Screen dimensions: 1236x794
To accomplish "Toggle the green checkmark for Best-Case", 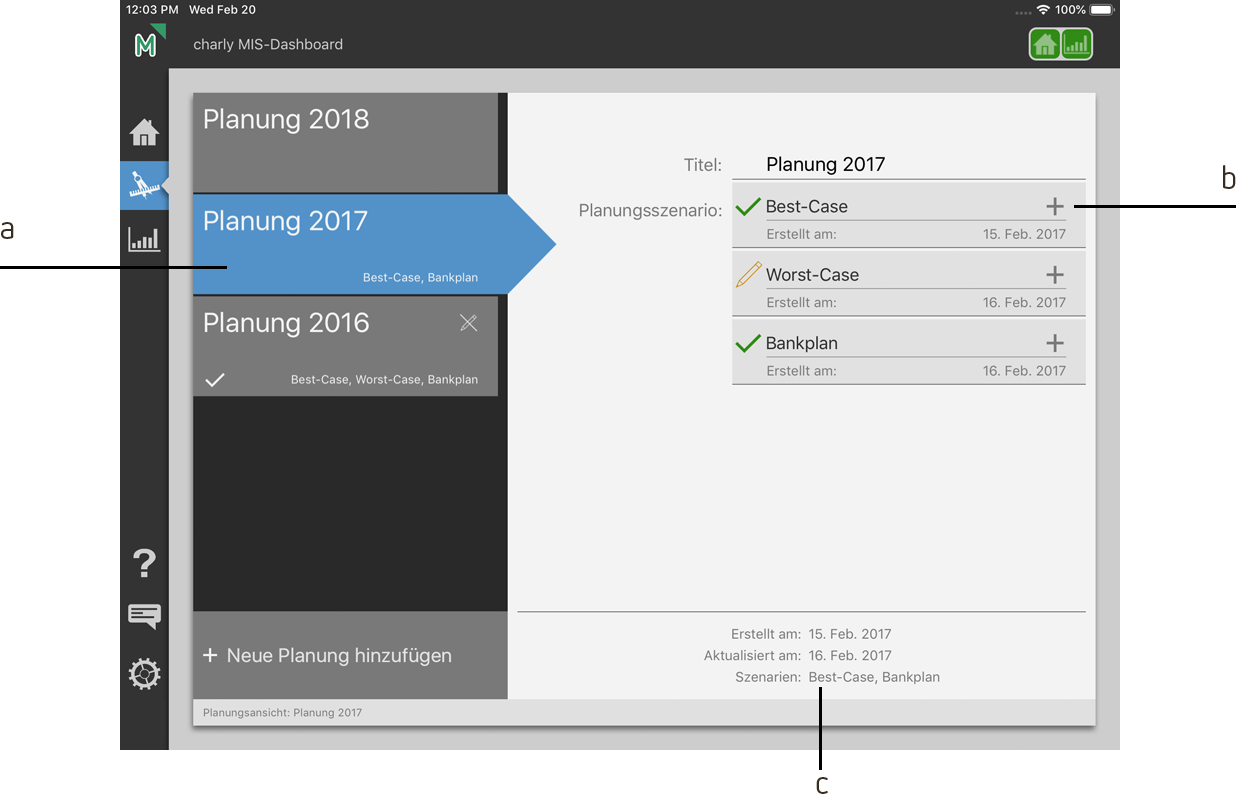I will [748, 206].
